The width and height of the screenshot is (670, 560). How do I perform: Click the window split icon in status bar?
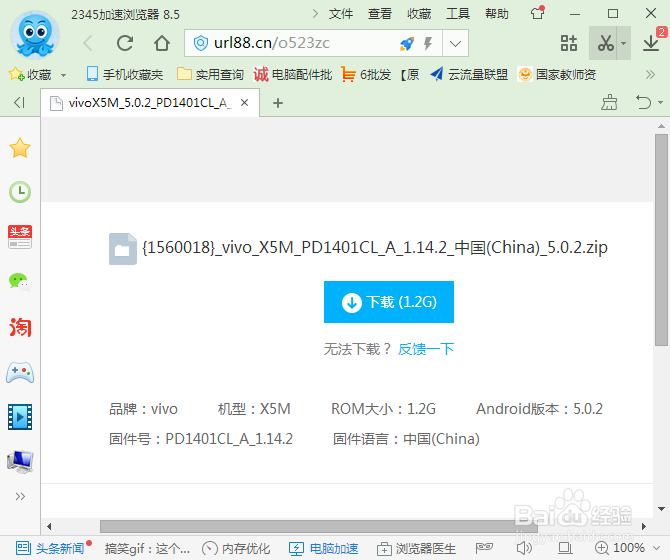coord(565,548)
